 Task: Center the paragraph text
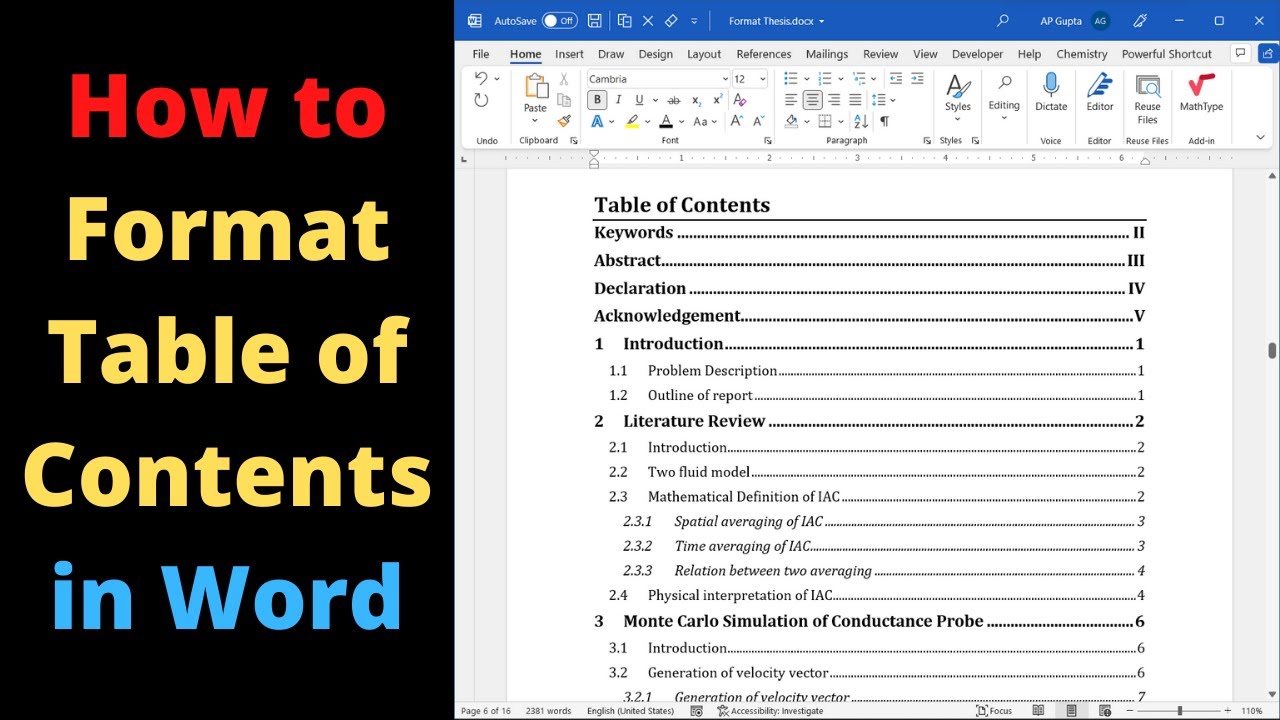(812, 100)
